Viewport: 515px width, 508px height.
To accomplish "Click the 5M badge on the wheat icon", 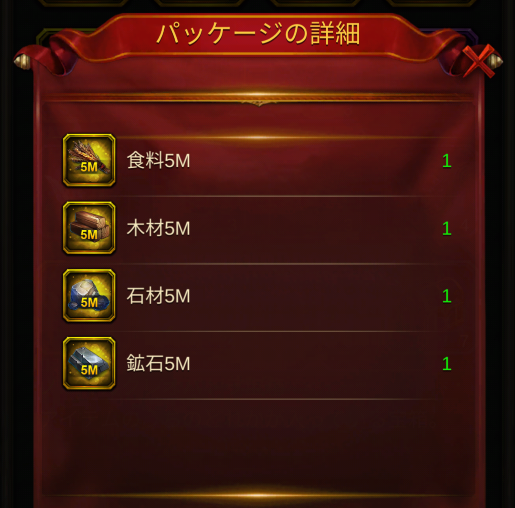I will click(x=89, y=167).
